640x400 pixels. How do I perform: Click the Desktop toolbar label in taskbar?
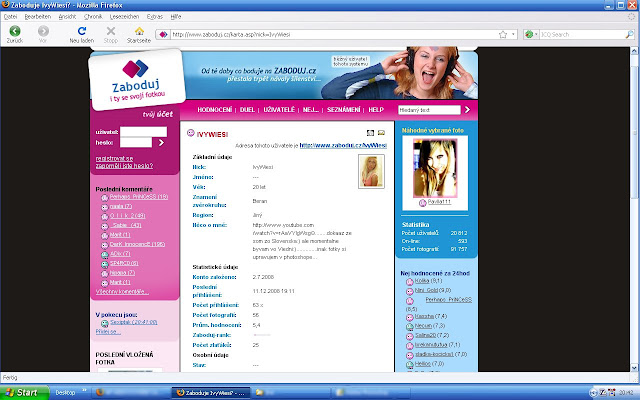click(65, 393)
